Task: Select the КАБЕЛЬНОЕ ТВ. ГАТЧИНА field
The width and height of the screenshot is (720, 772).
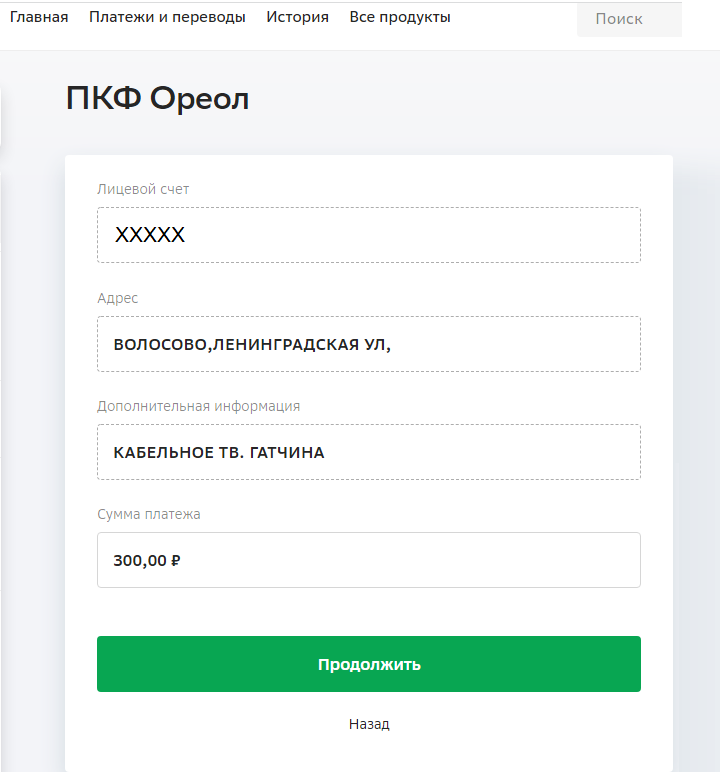Action: (368, 452)
